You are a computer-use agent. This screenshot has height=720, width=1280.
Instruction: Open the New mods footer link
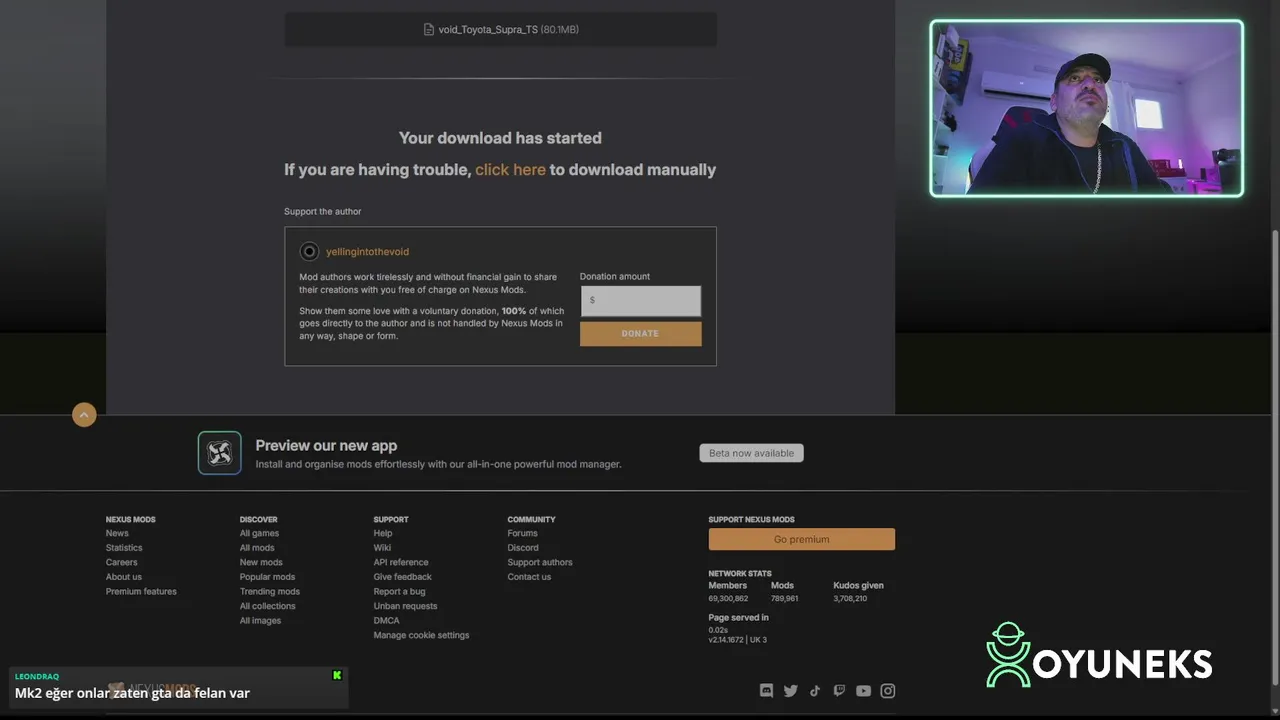click(261, 562)
